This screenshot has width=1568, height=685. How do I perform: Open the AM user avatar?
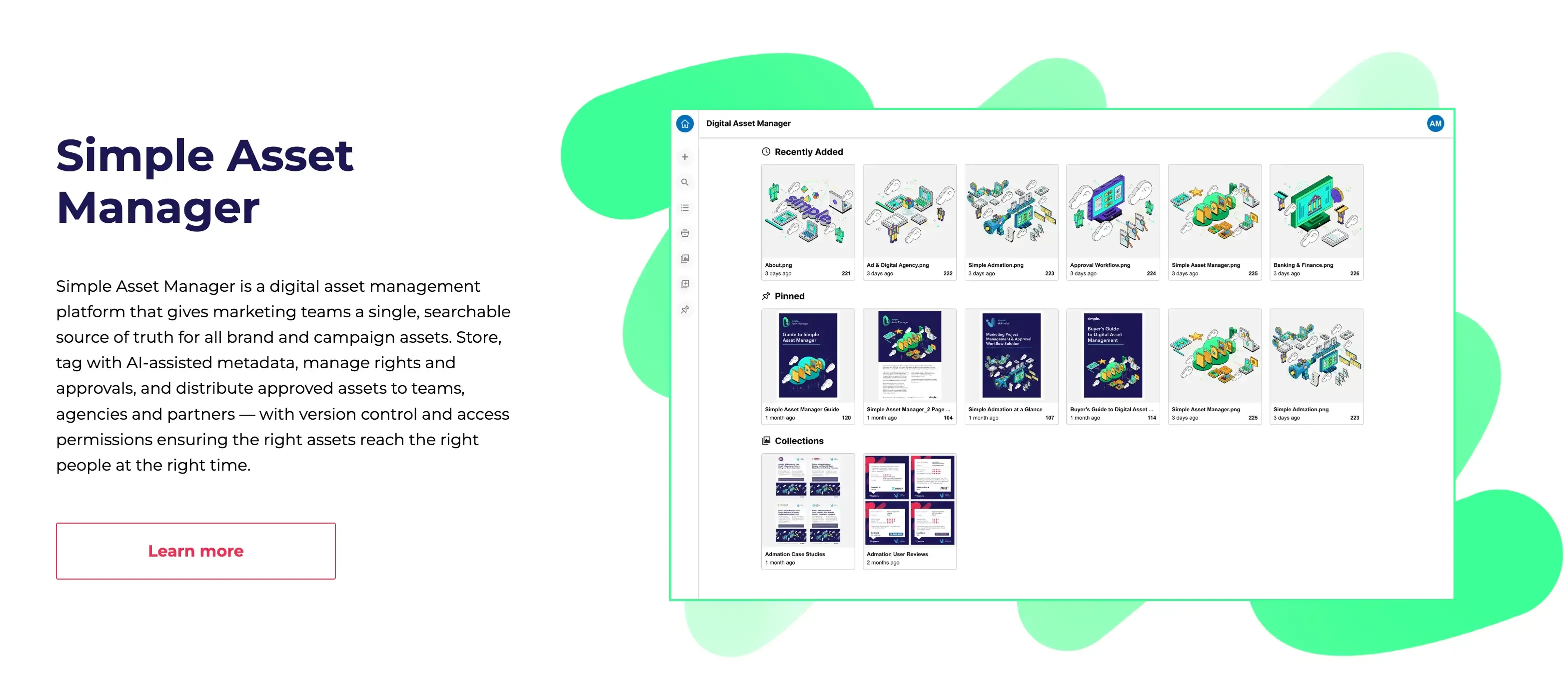tap(1436, 123)
